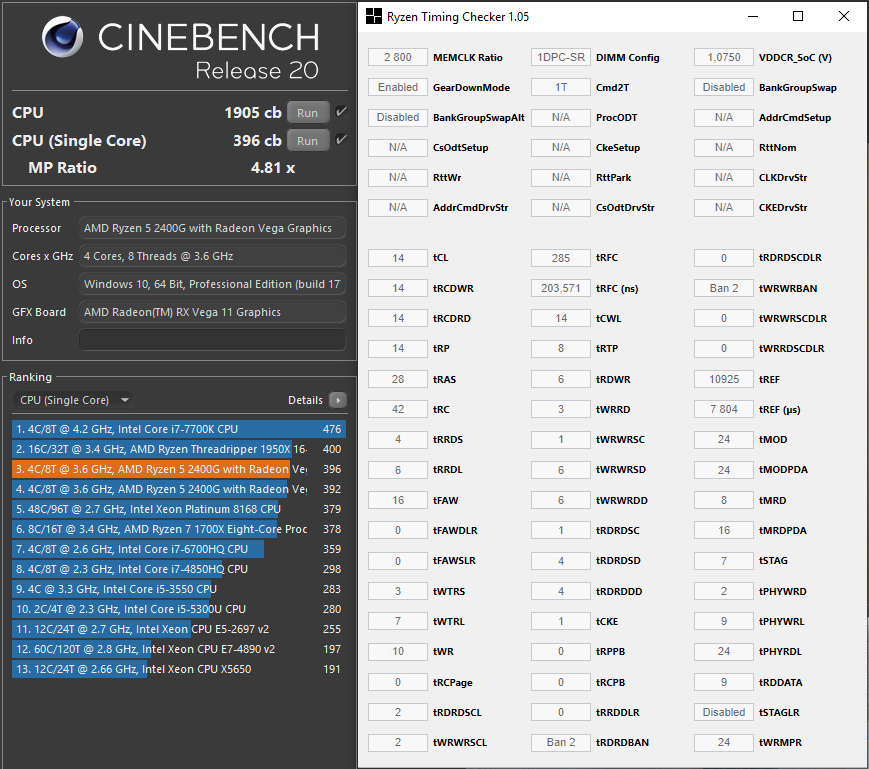This screenshot has height=769, width=869.
Task: Click the tWTRL value 7
Action: click(x=398, y=621)
